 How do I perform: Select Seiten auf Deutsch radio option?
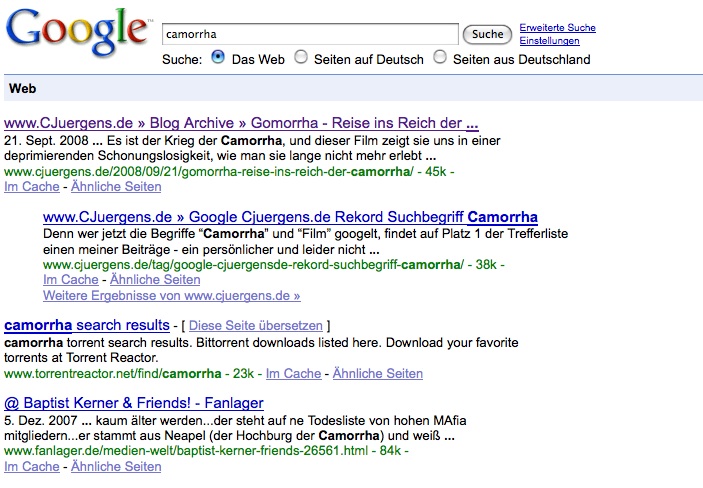(300, 57)
